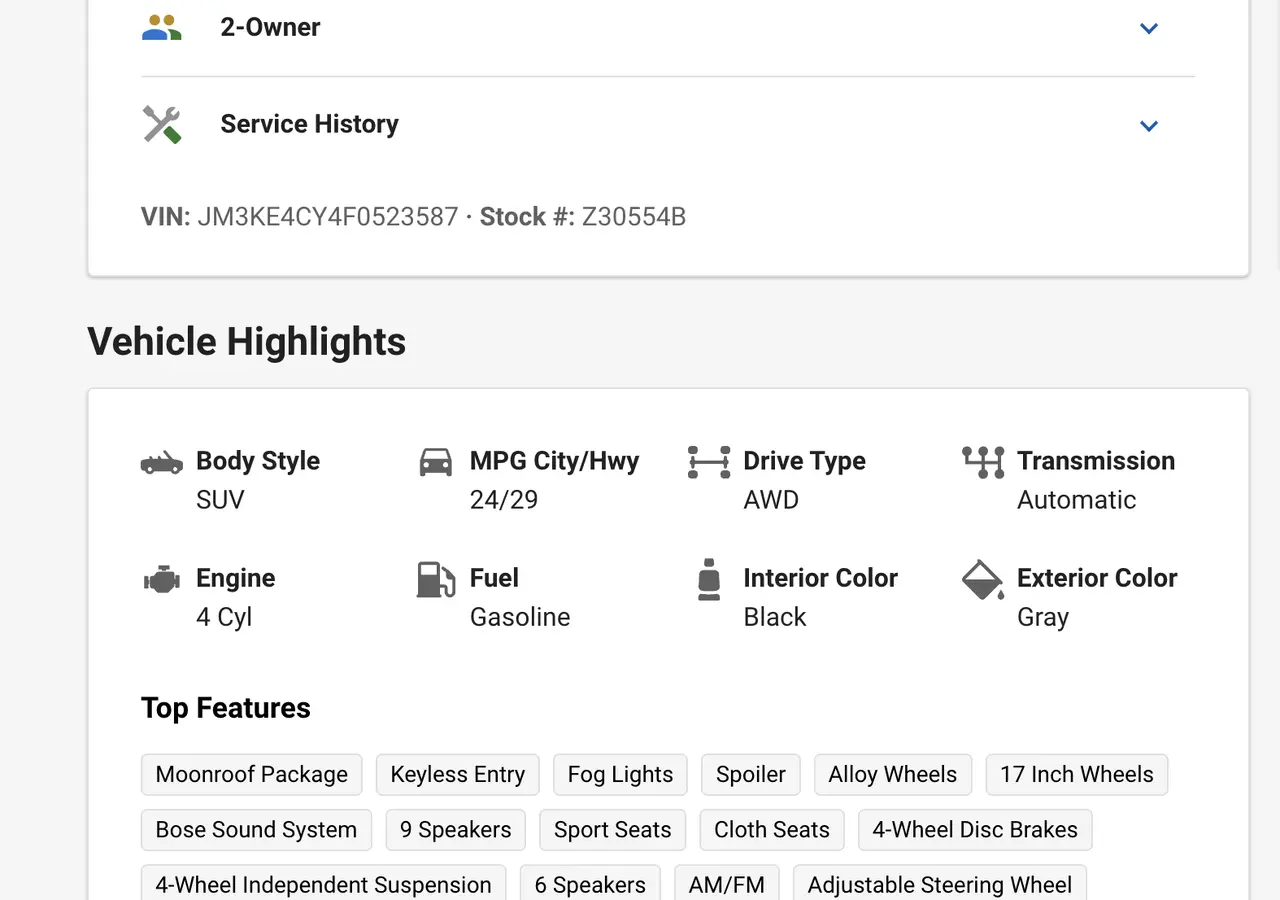Expand the 2-Owner section chevron
1280x900 pixels.
pyautogui.click(x=1149, y=28)
